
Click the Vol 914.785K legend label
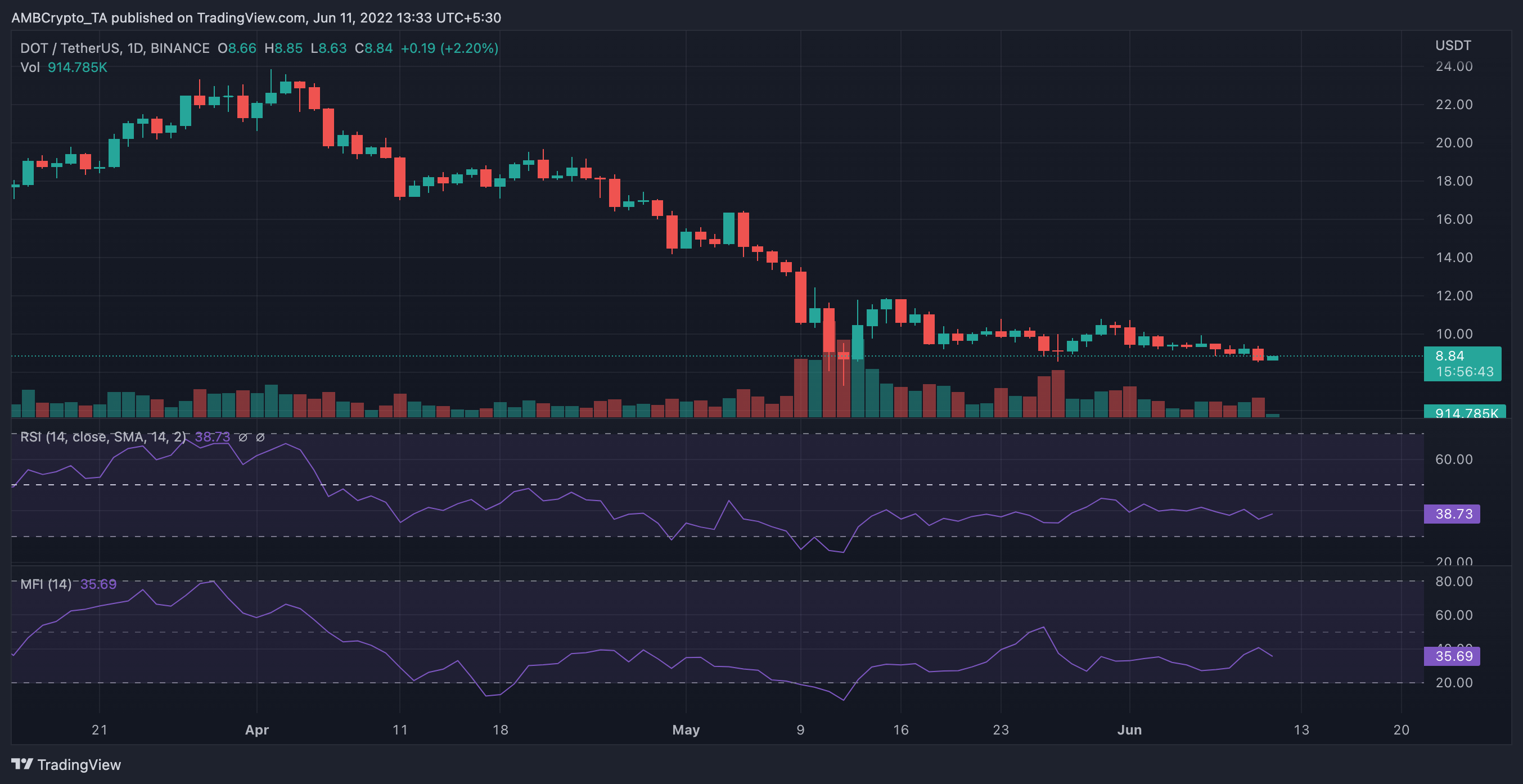(x=64, y=67)
